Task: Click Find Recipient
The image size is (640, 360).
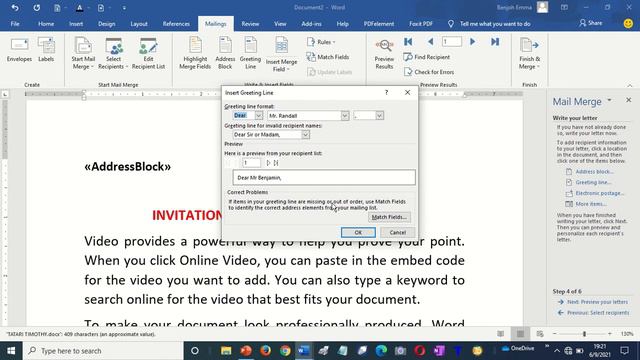Action: pos(427,57)
